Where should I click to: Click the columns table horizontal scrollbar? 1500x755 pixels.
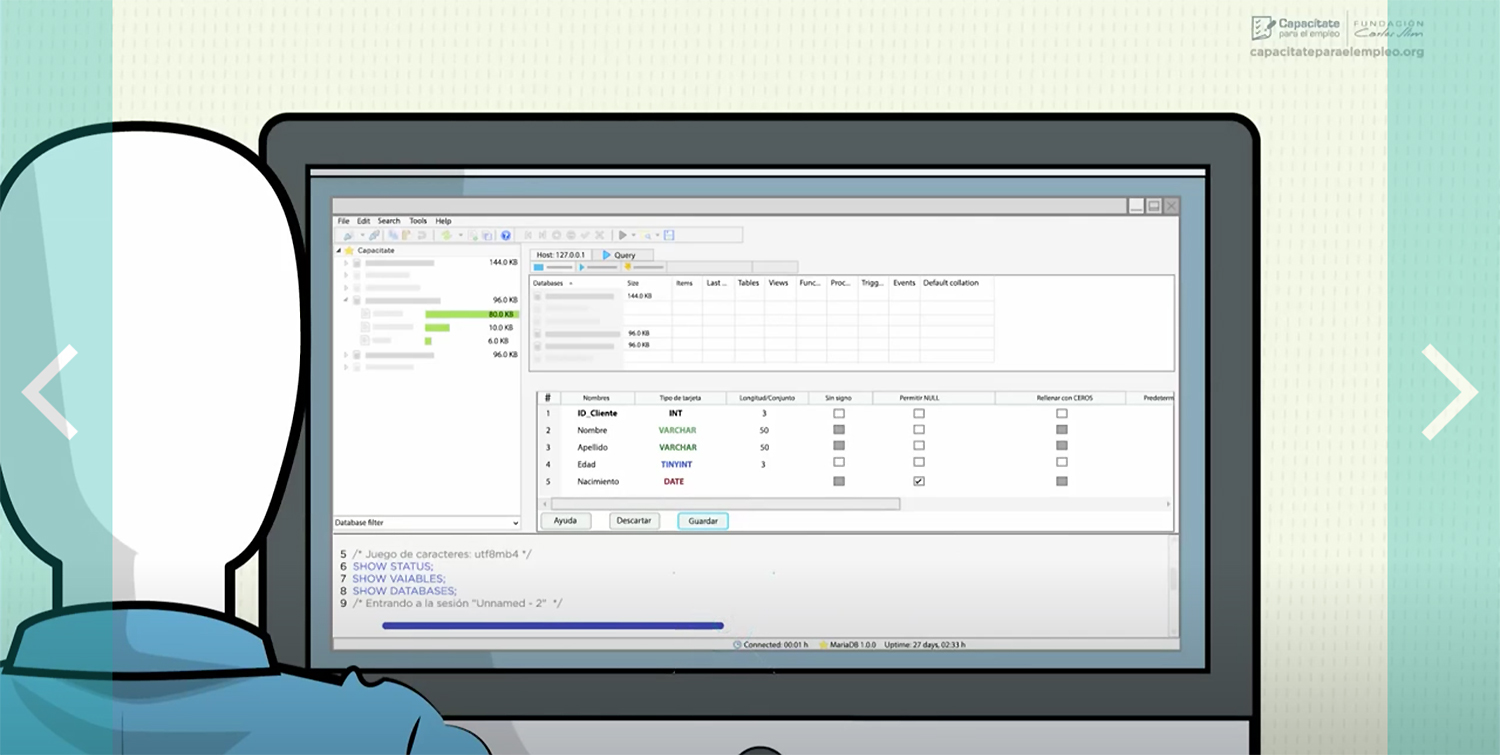[x=725, y=504]
